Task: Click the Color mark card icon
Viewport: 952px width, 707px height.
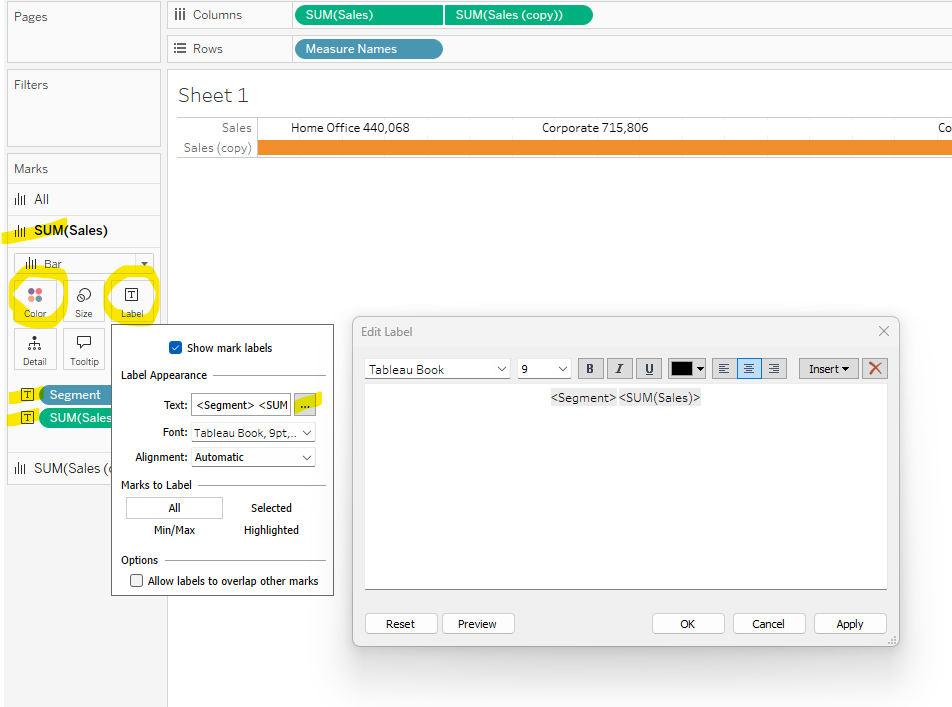Action: click(35, 299)
